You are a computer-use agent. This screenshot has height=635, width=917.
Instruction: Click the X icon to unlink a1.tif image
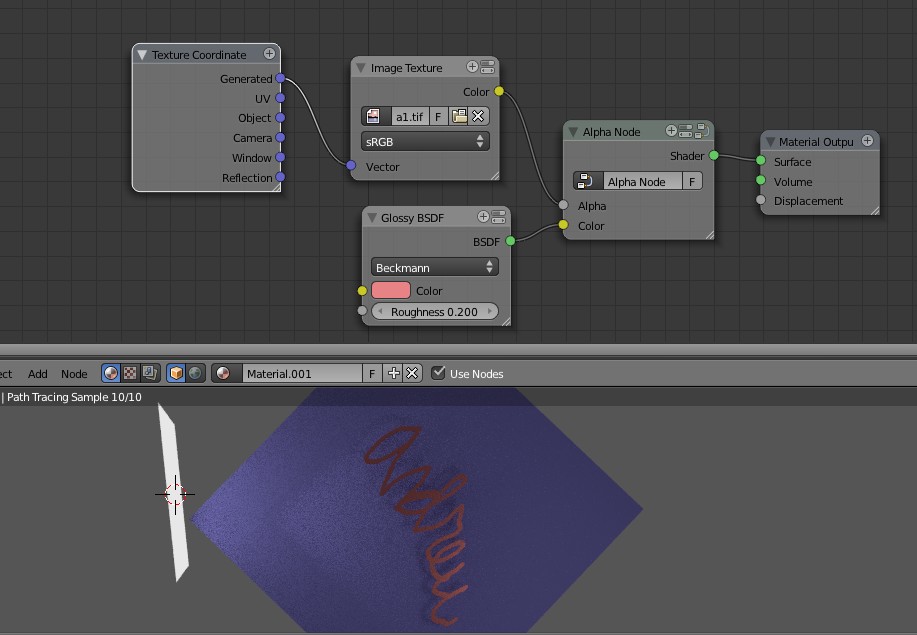[x=478, y=115]
